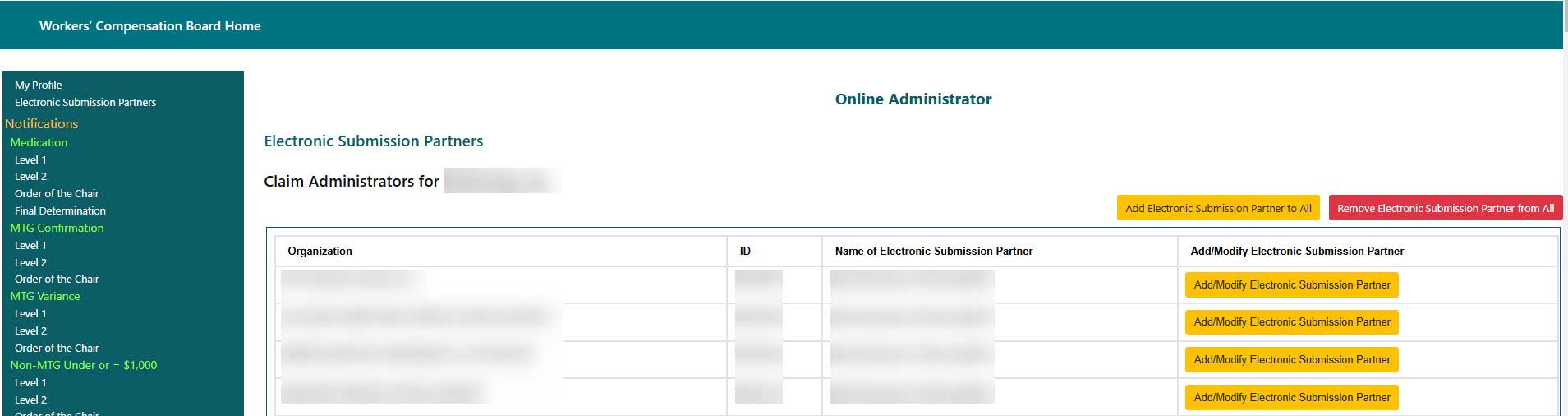Open Level 1 under MTG Confirmation
The height and width of the screenshot is (416, 1568).
click(30, 246)
